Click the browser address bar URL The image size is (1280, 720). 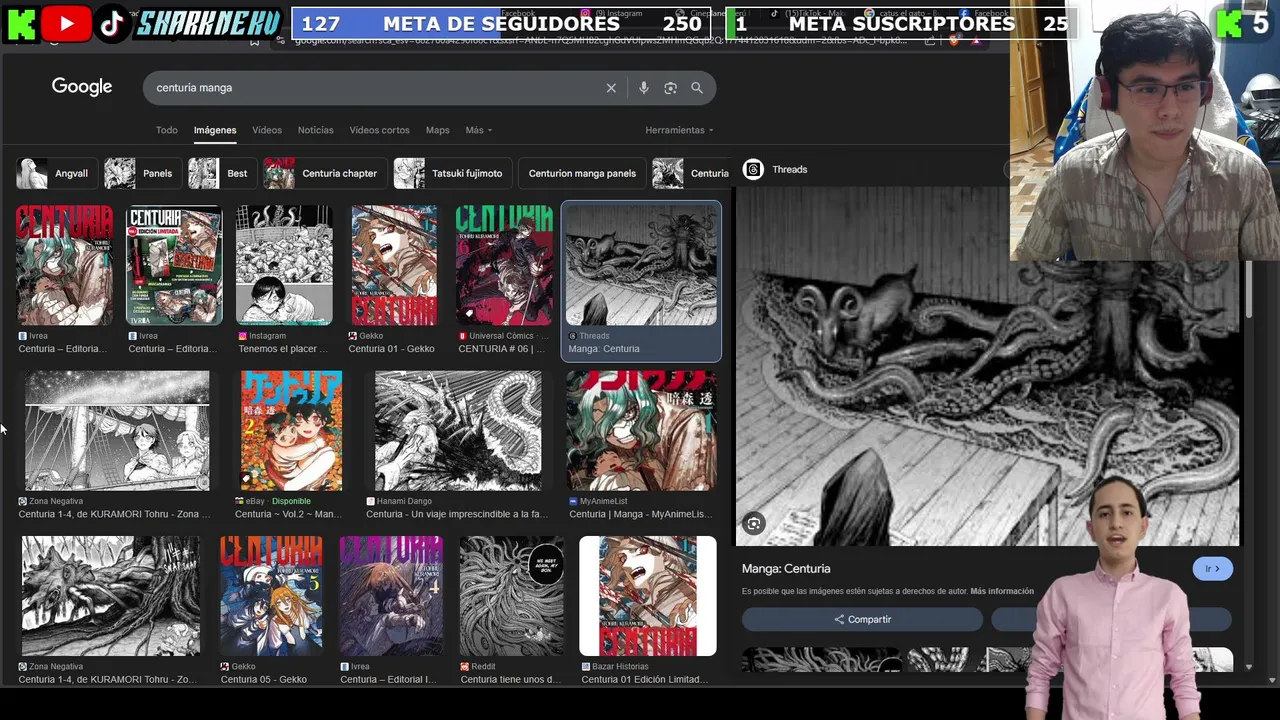tap(600, 40)
